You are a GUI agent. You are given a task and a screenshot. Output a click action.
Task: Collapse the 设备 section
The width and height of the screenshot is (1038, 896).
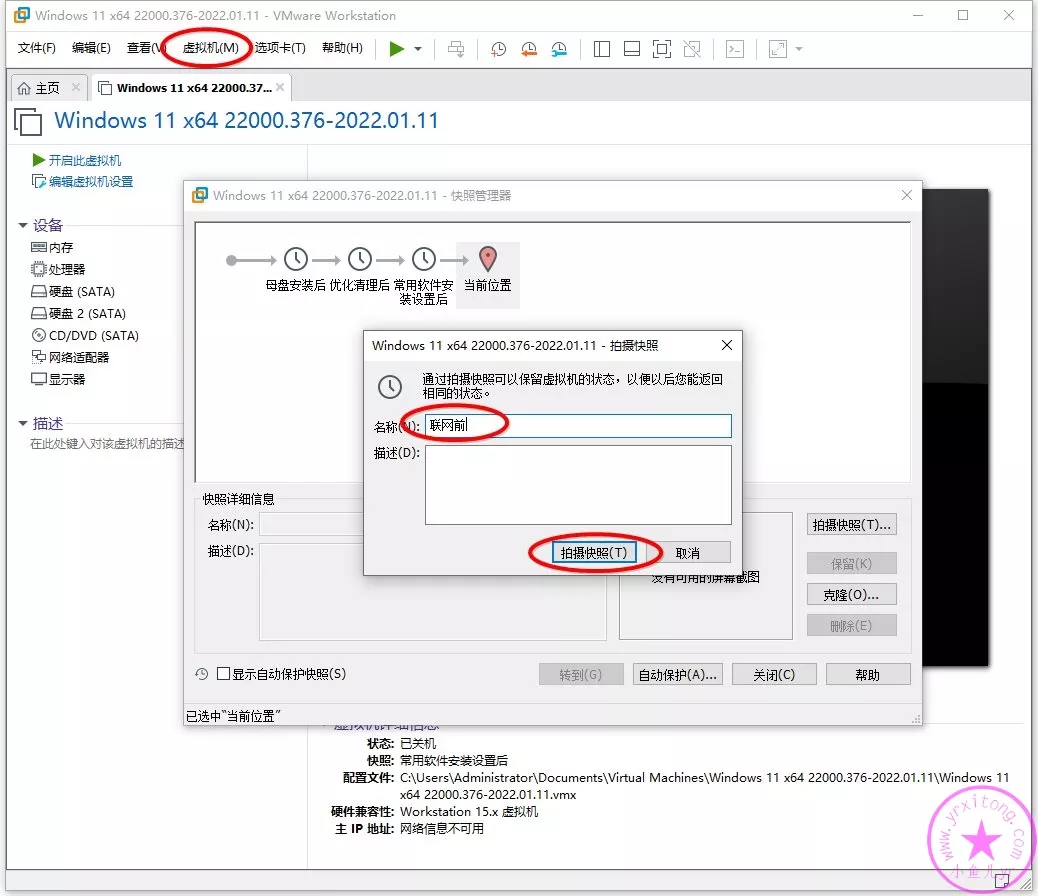tap(23, 225)
